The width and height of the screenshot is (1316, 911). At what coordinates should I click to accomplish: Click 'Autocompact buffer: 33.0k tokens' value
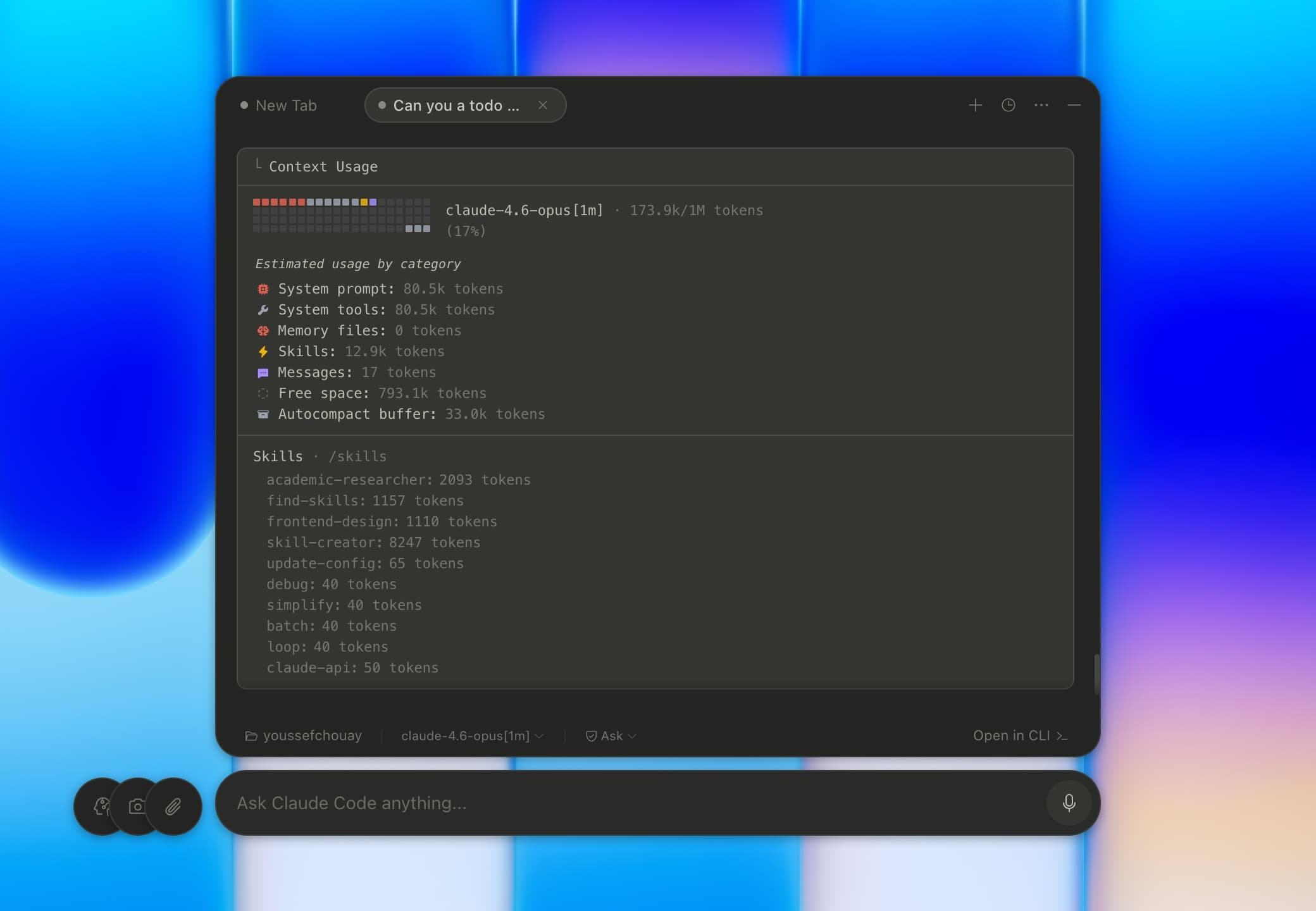tap(495, 414)
